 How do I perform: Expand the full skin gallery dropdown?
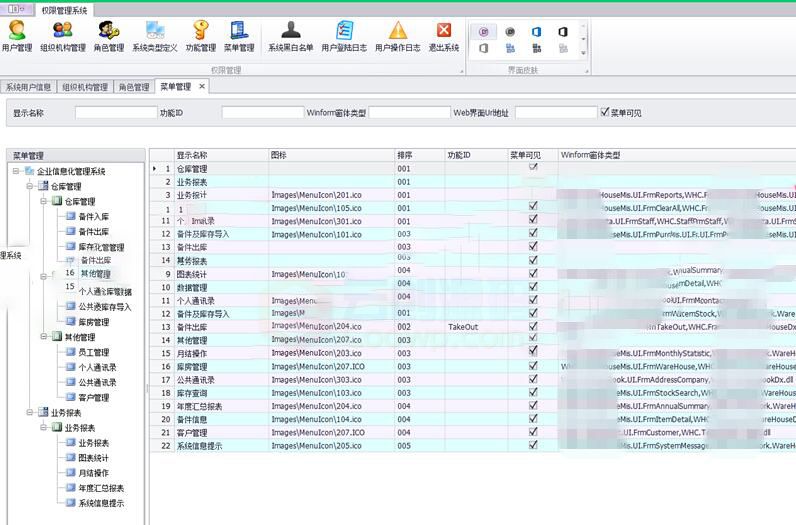pos(583,52)
